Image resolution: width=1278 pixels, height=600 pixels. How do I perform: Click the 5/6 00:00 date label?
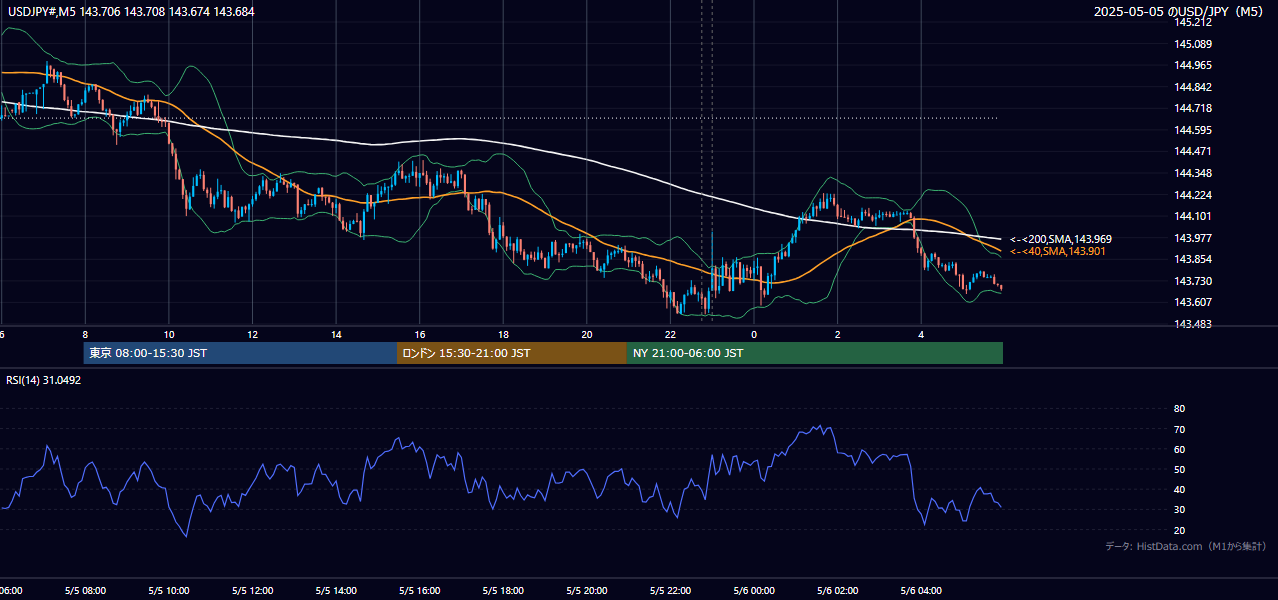(754, 591)
